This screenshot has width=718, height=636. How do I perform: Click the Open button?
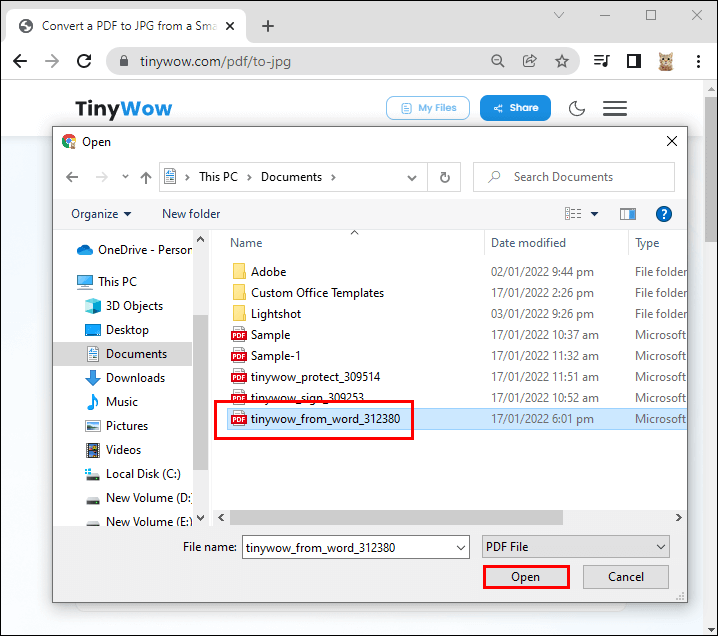526,577
